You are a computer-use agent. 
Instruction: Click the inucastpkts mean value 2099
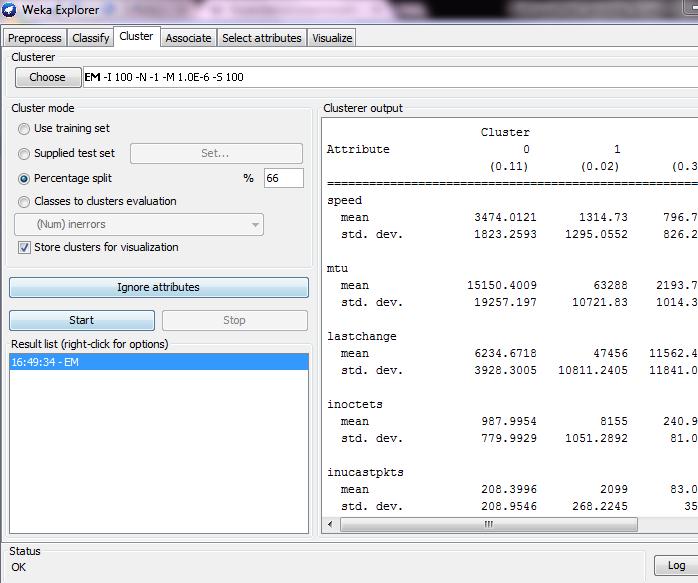(x=614, y=490)
